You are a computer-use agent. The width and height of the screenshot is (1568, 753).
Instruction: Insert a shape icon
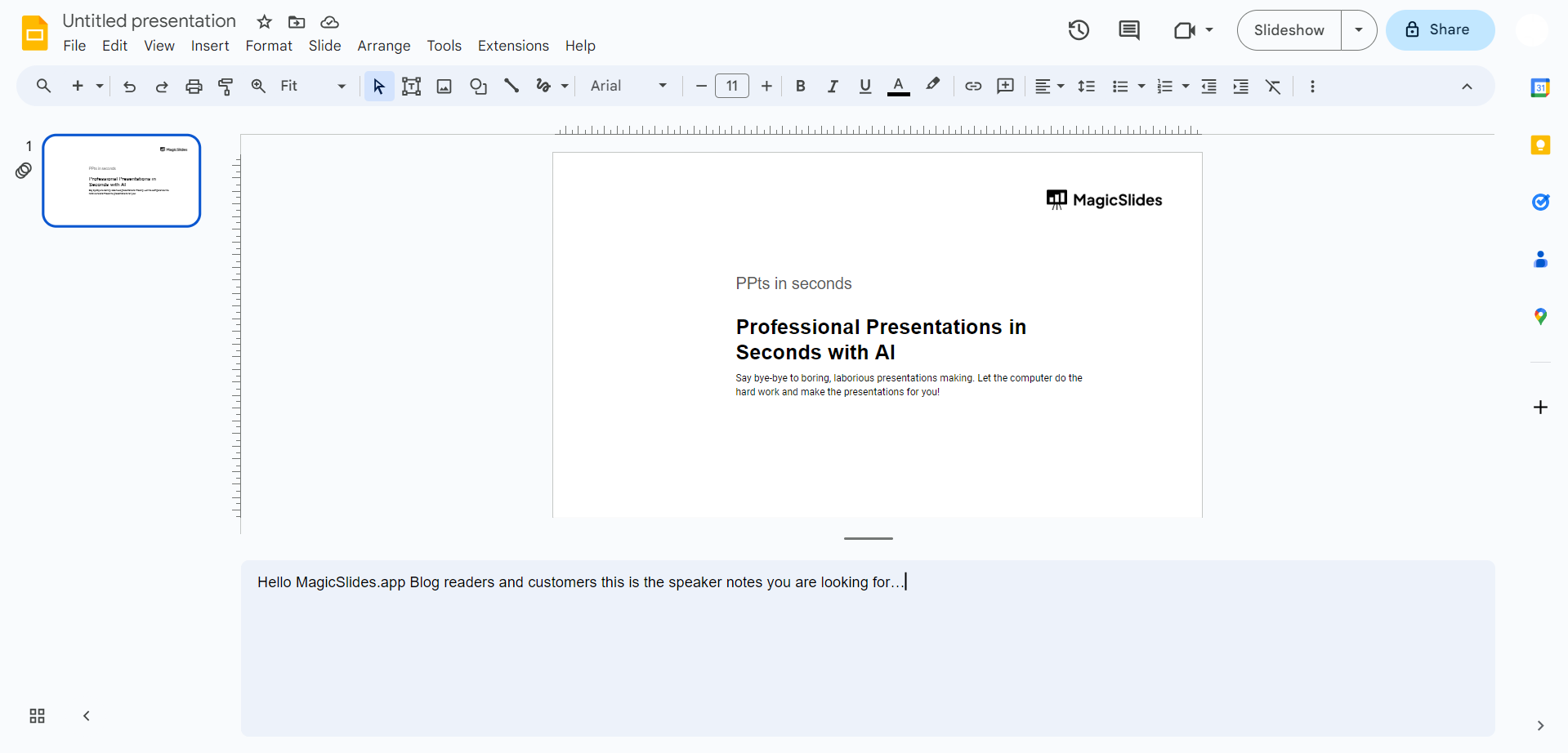tap(478, 86)
